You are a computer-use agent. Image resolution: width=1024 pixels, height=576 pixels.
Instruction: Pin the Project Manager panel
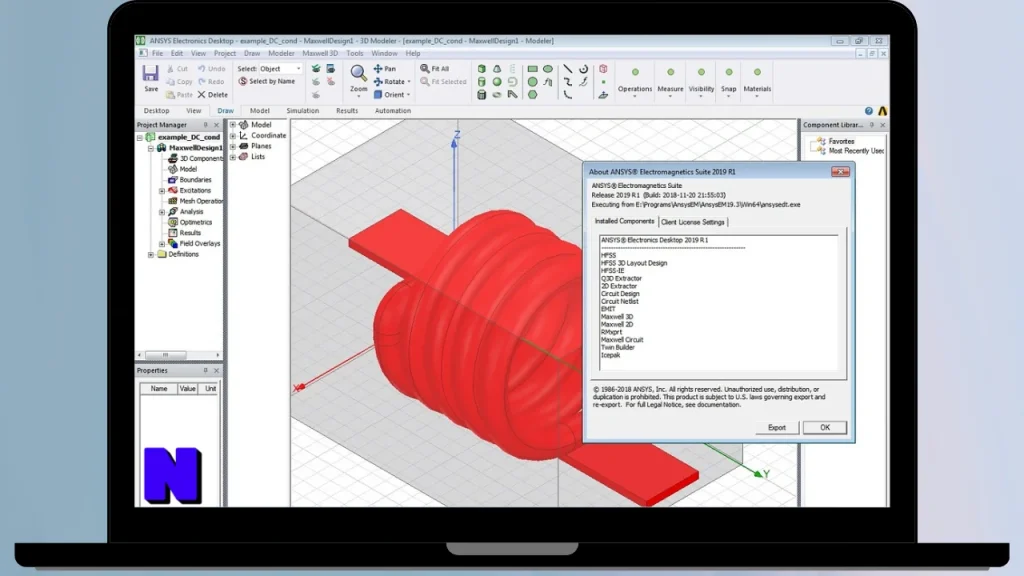pyautogui.click(x=205, y=125)
